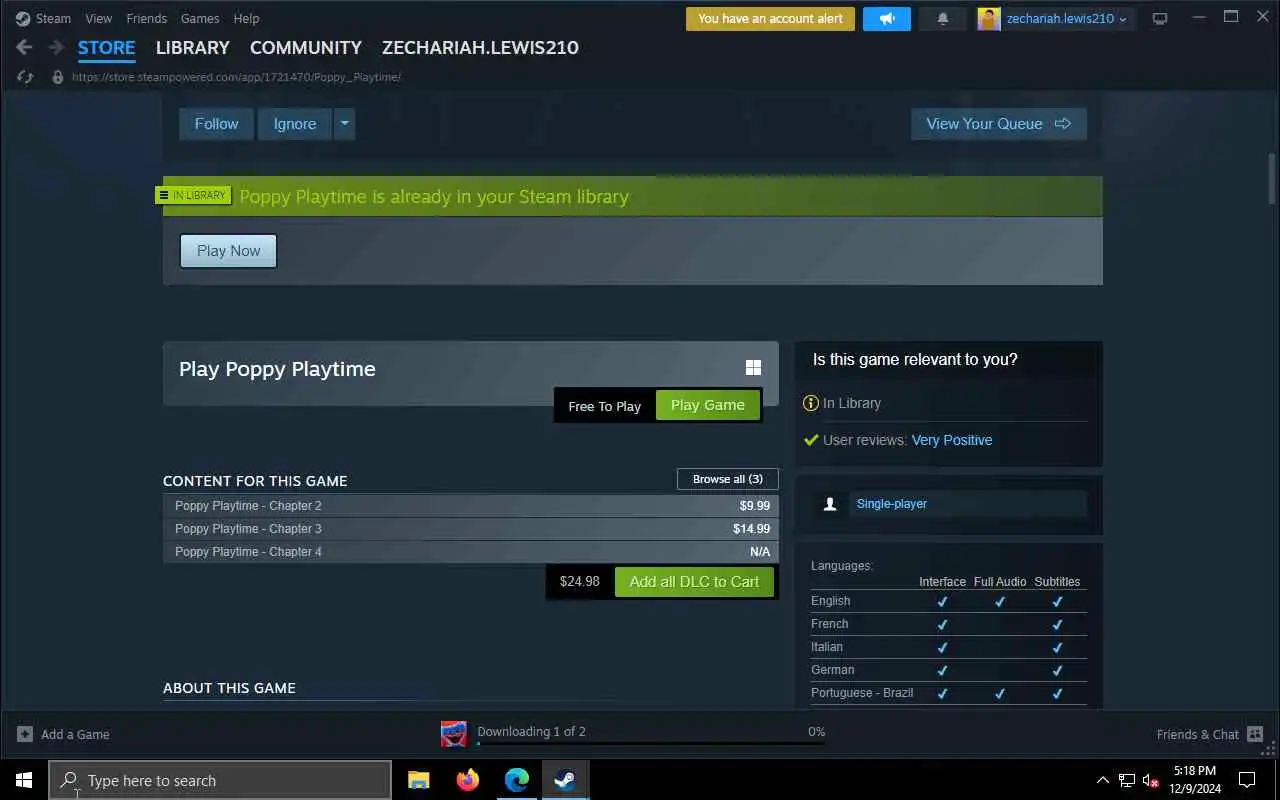Show hidden system tray icons

[x=1103, y=780]
